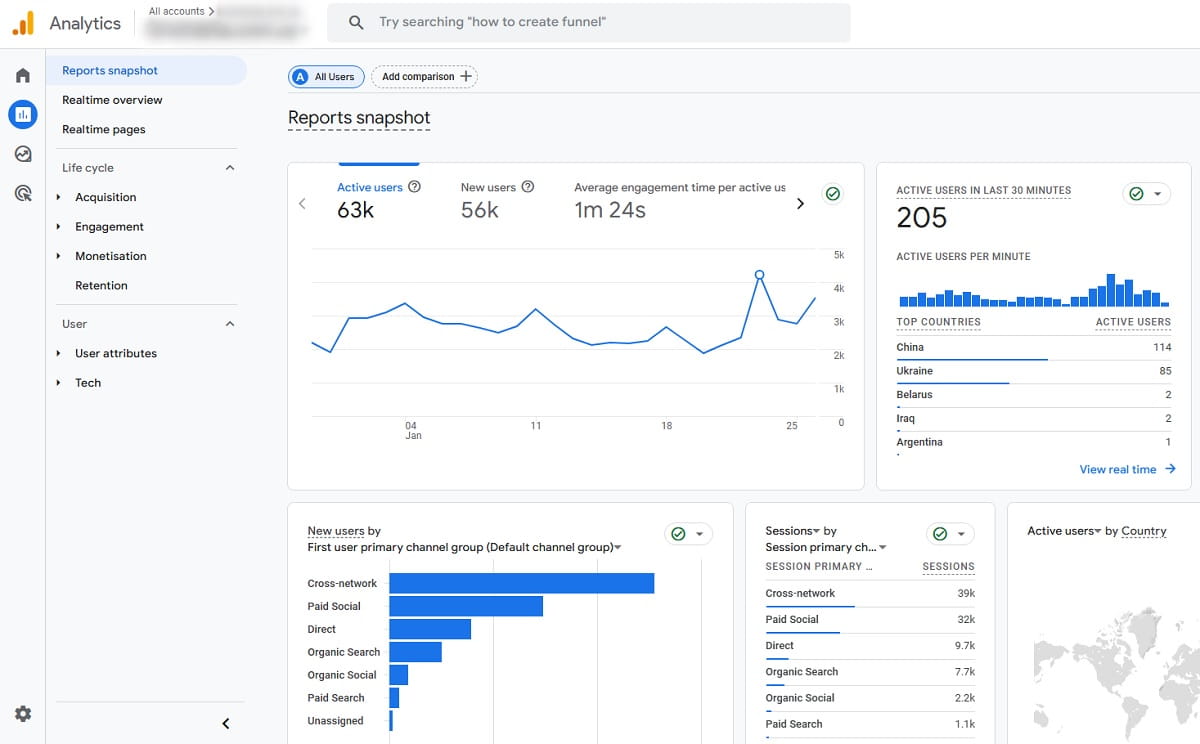This screenshot has width=1200, height=744.
Task: Collapse the Life cycle section
Action: [x=229, y=167]
